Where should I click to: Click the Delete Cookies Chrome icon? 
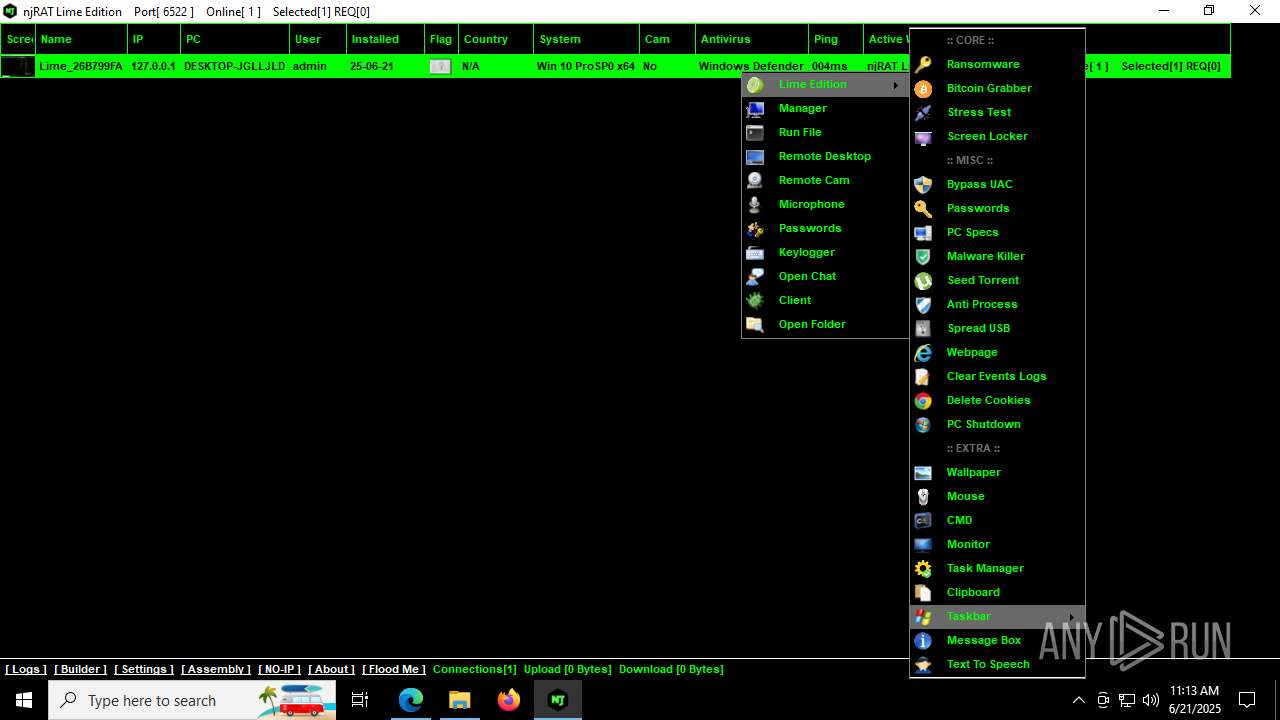point(923,400)
